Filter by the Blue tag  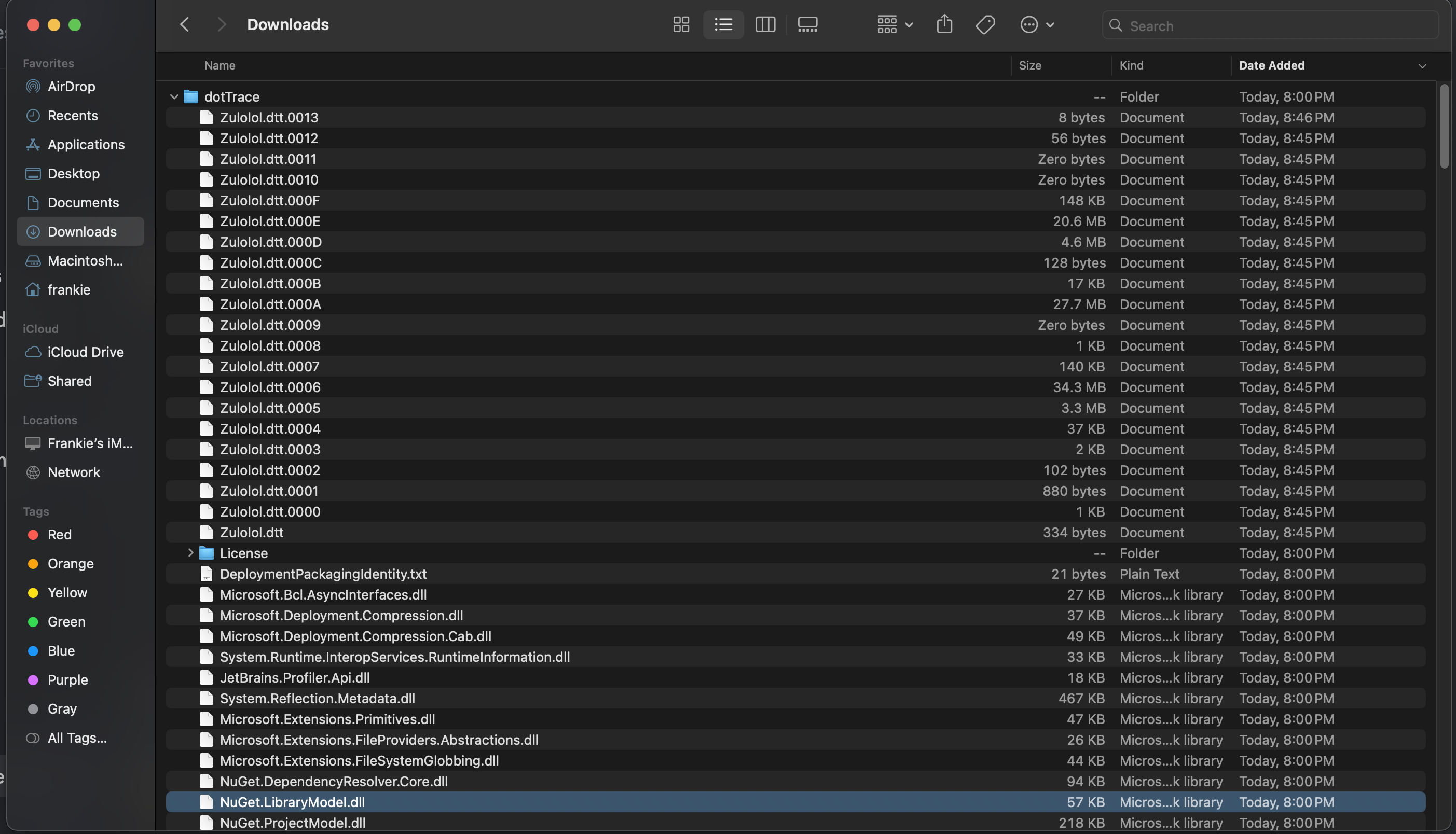(x=80, y=651)
